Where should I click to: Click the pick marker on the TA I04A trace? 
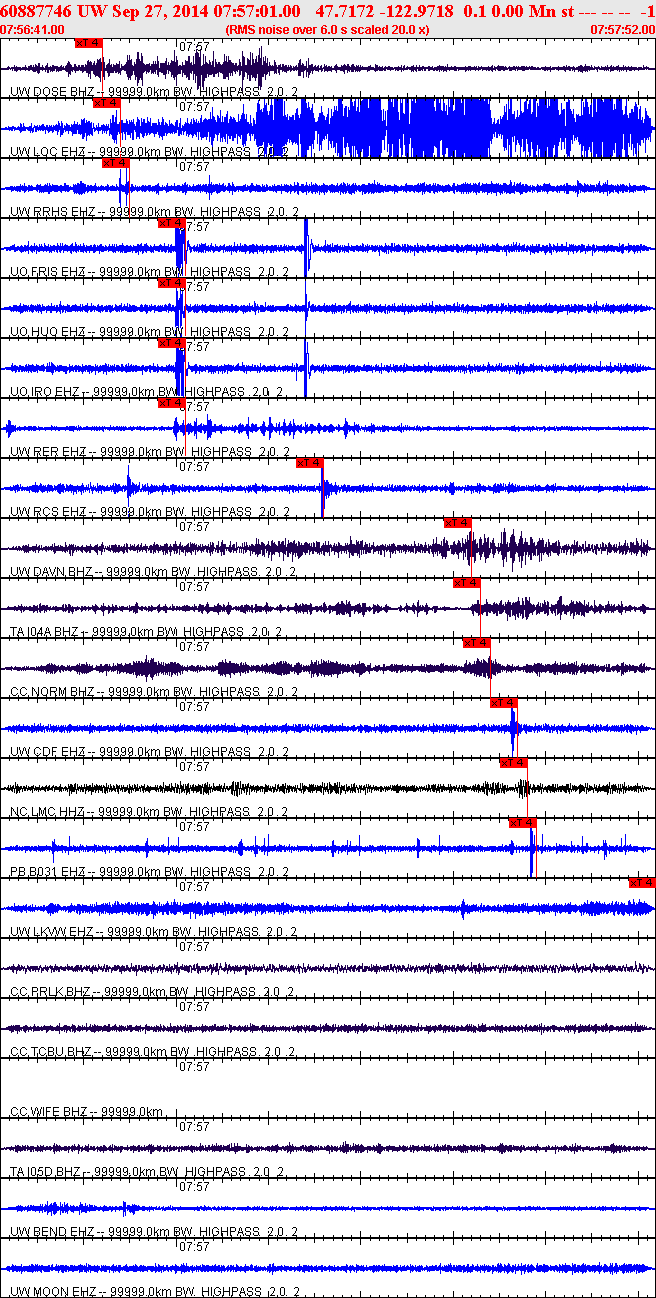467,583
